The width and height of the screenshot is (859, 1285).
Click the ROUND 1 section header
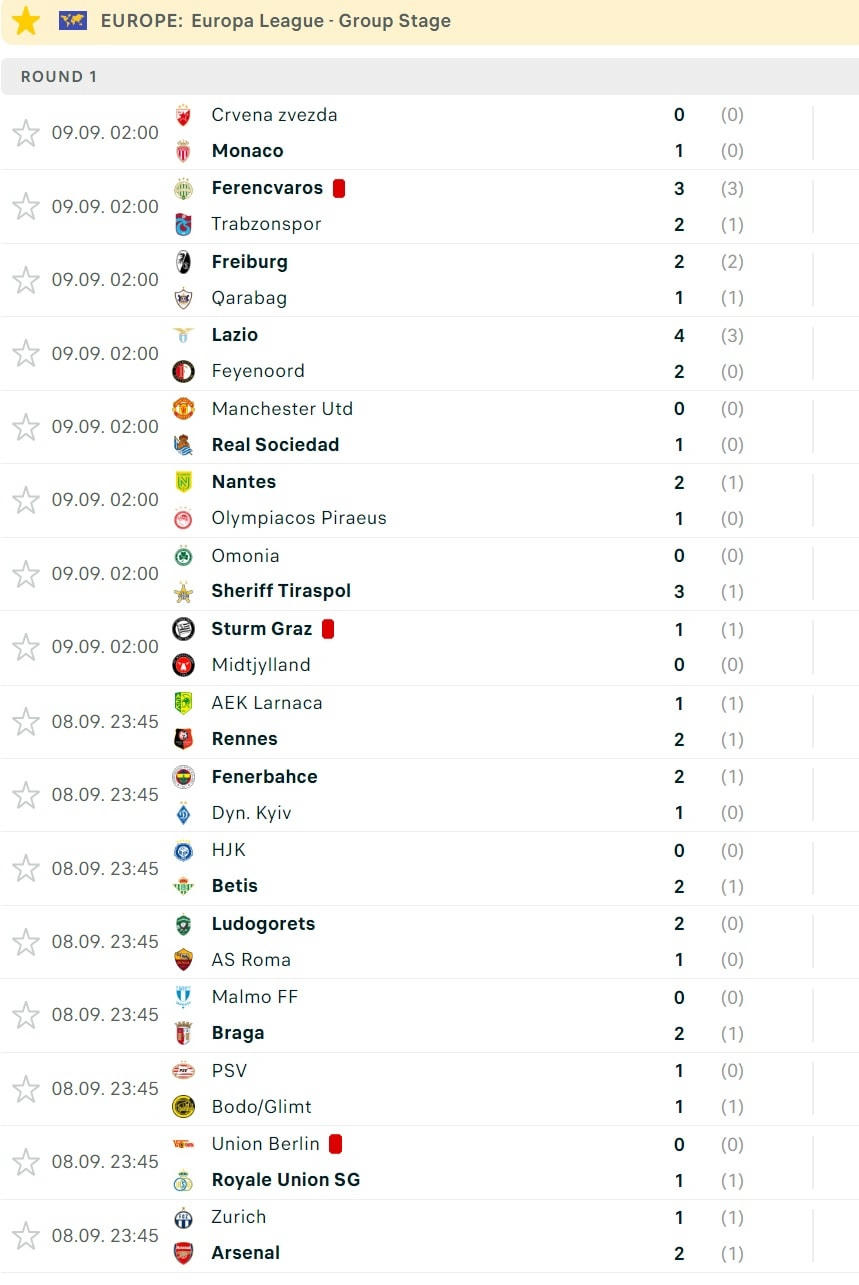coord(59,77)
